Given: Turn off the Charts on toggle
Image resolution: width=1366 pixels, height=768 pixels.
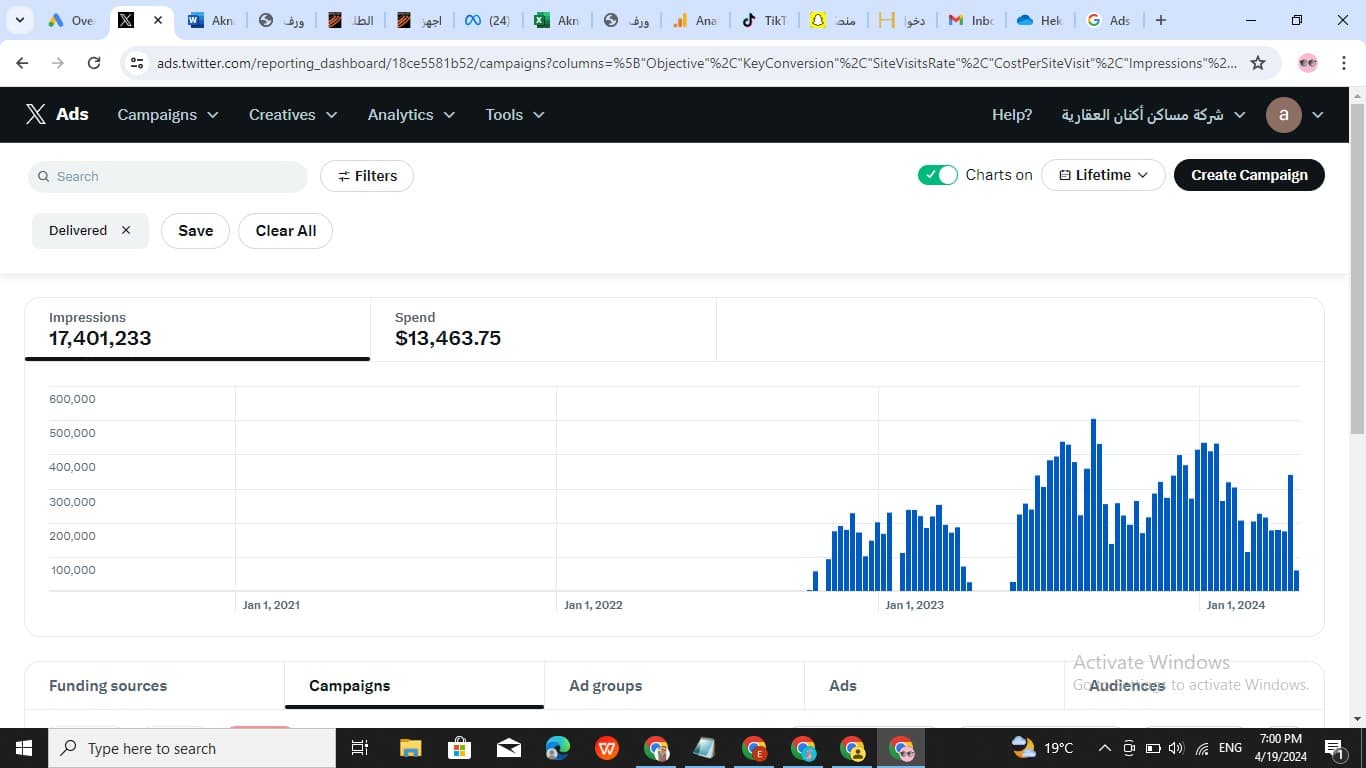Looking at the screenshot, I should [937, 175].
